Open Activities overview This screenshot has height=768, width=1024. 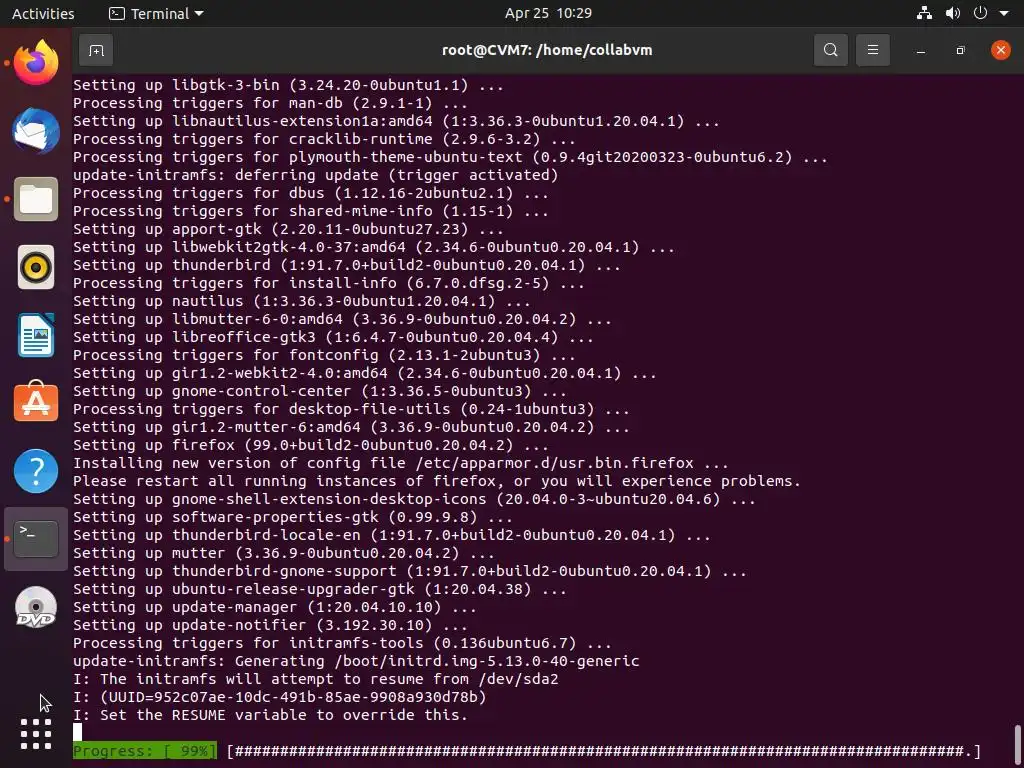[x=43, y=13]
